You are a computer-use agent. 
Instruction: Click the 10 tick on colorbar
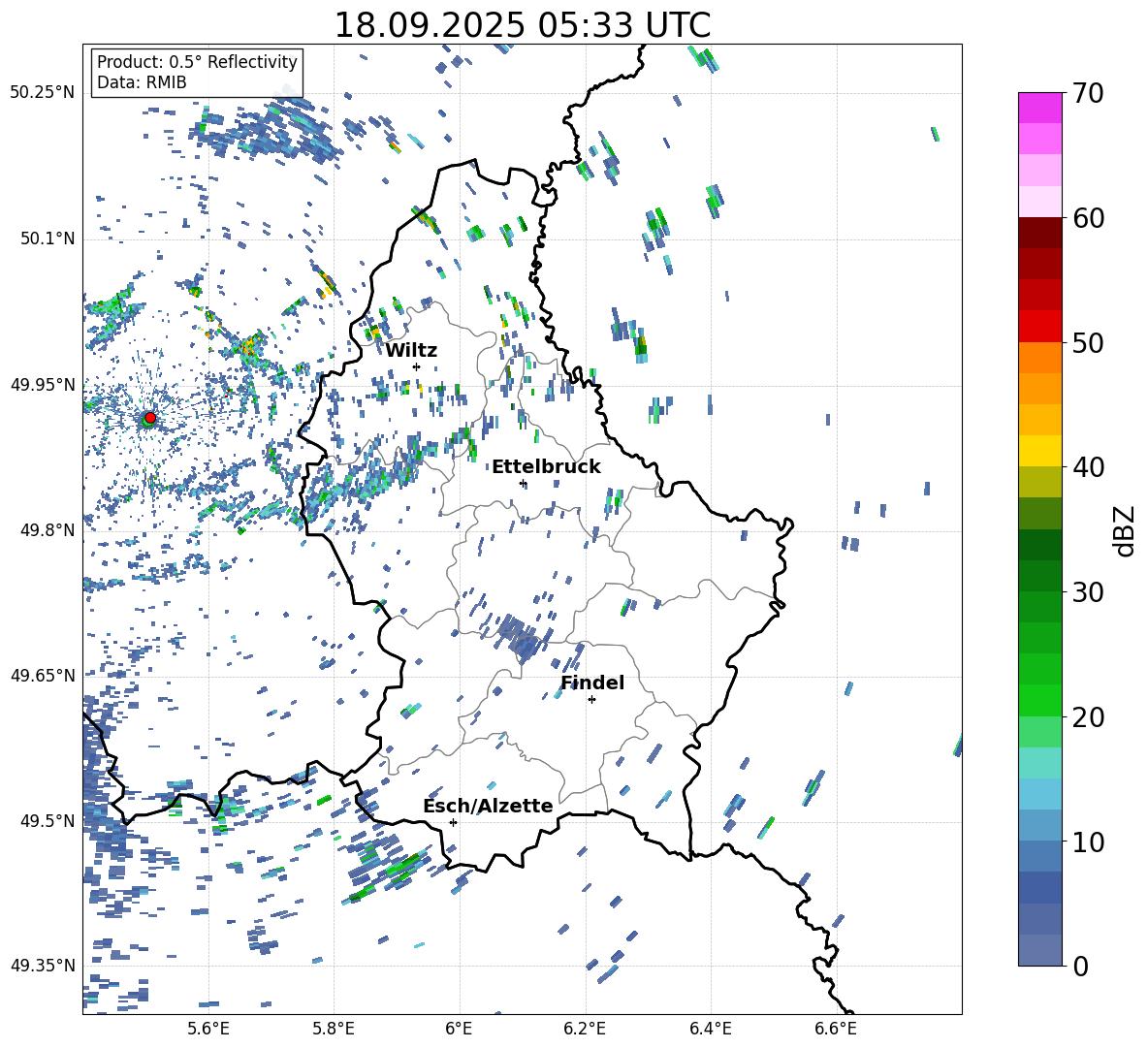(x=1087, y=842)
